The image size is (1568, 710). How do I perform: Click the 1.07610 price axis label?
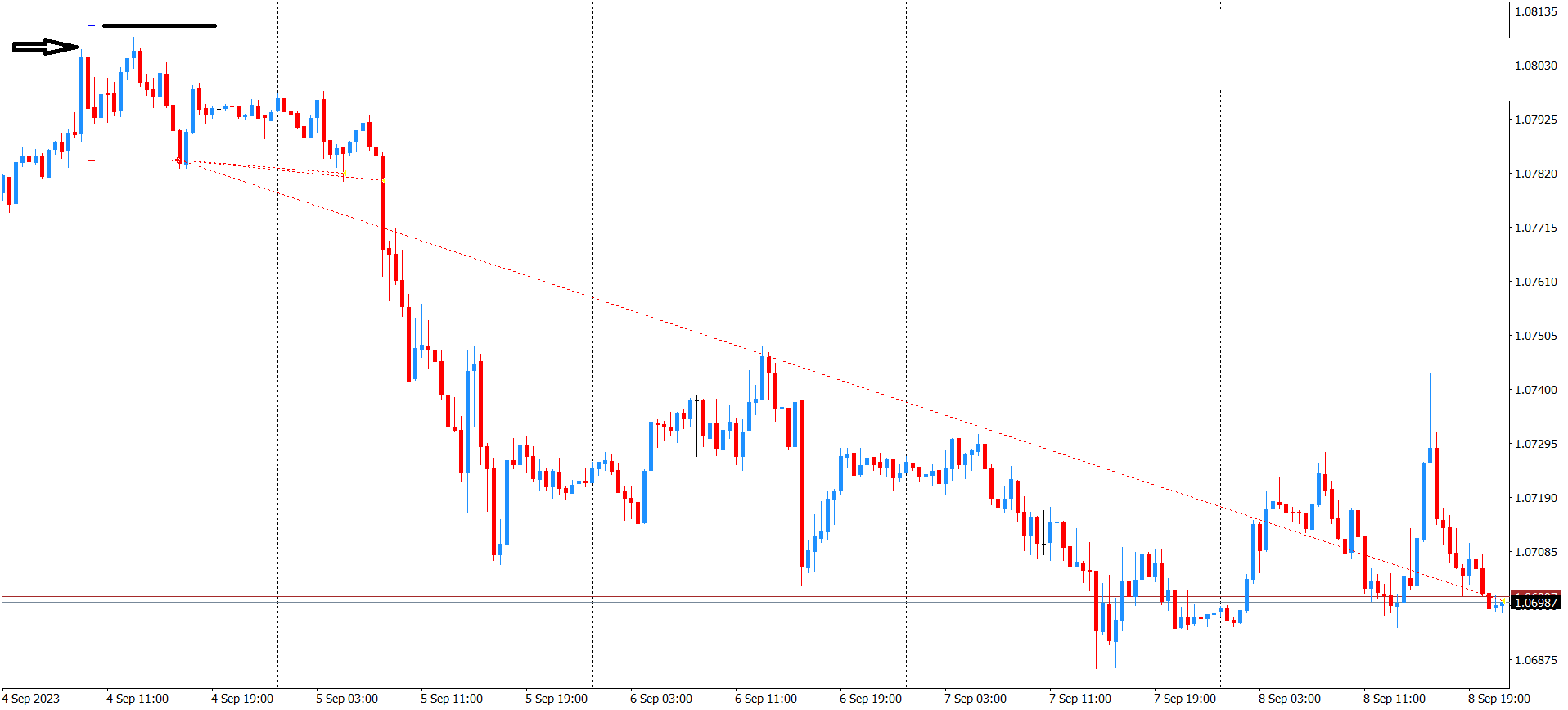[x=1535, y=282]
